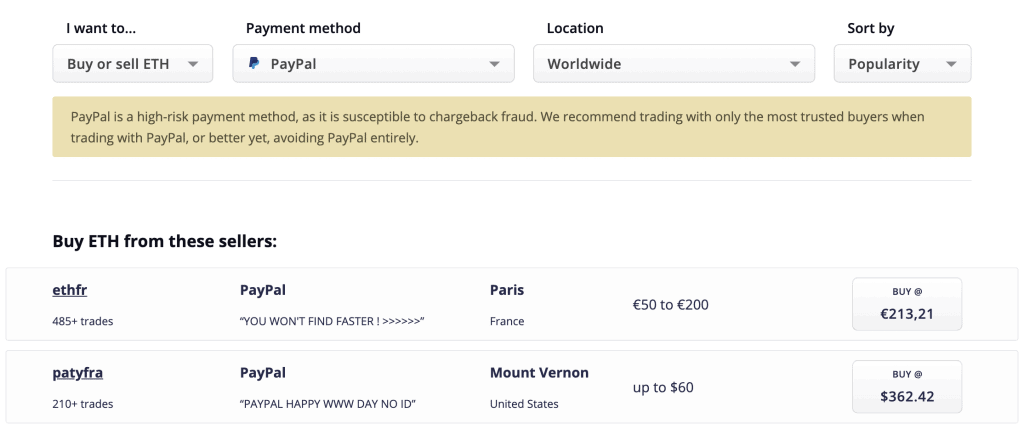Viewport: 1024px width, 429px height.
Task: Expand the Buy or sell ETH arrow
Action: click(193, 64)
